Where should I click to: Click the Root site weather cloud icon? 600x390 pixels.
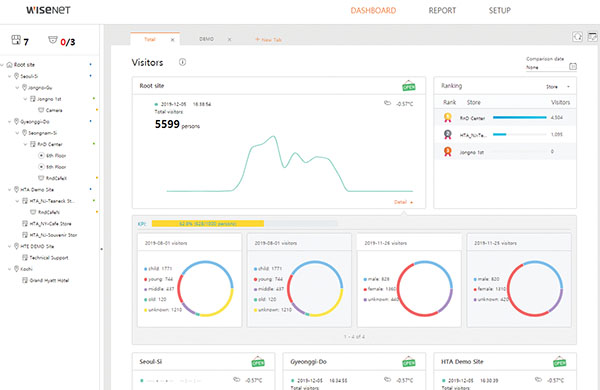[x=387, y=103]
